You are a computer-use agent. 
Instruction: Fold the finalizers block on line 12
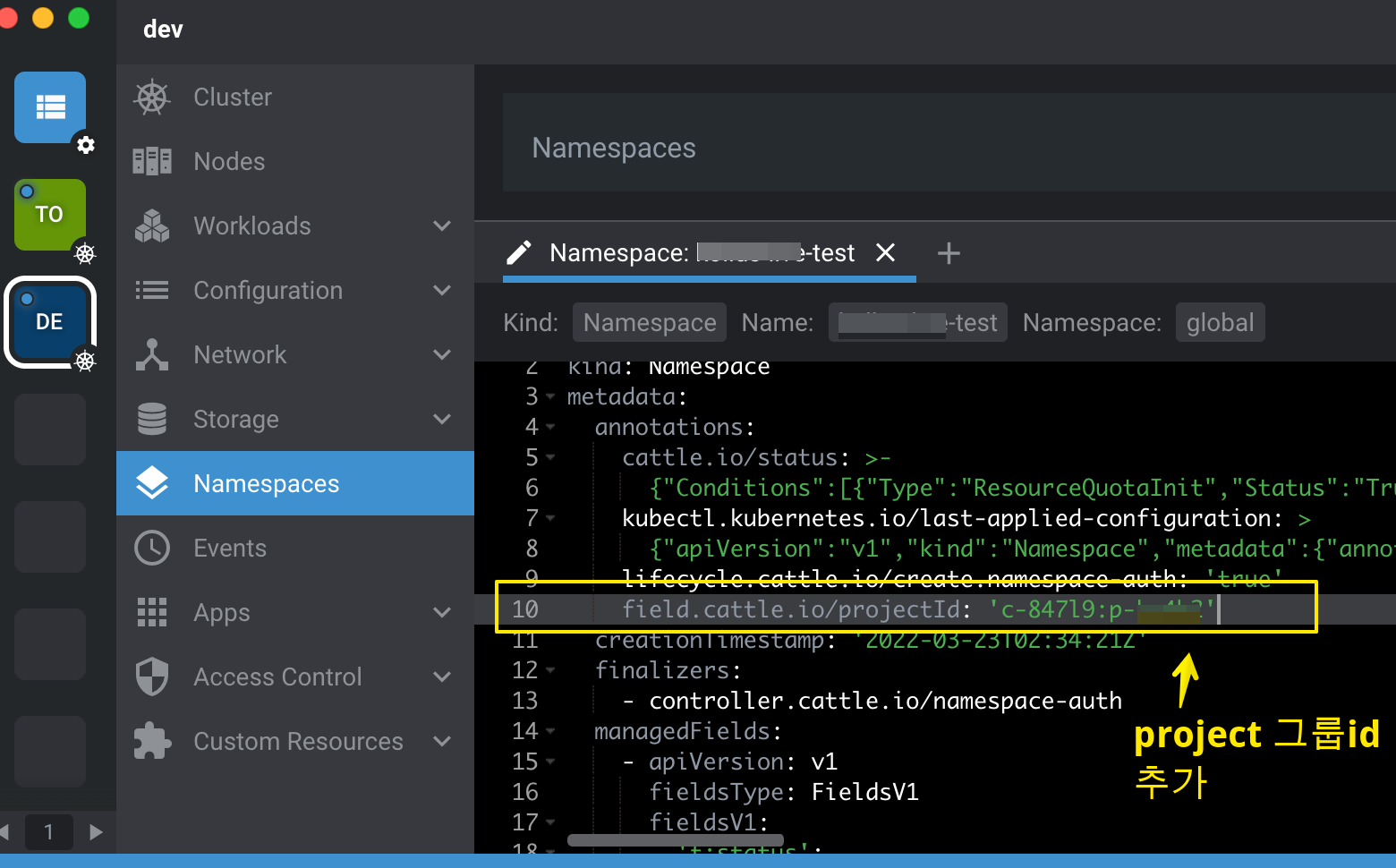[550, 670]
